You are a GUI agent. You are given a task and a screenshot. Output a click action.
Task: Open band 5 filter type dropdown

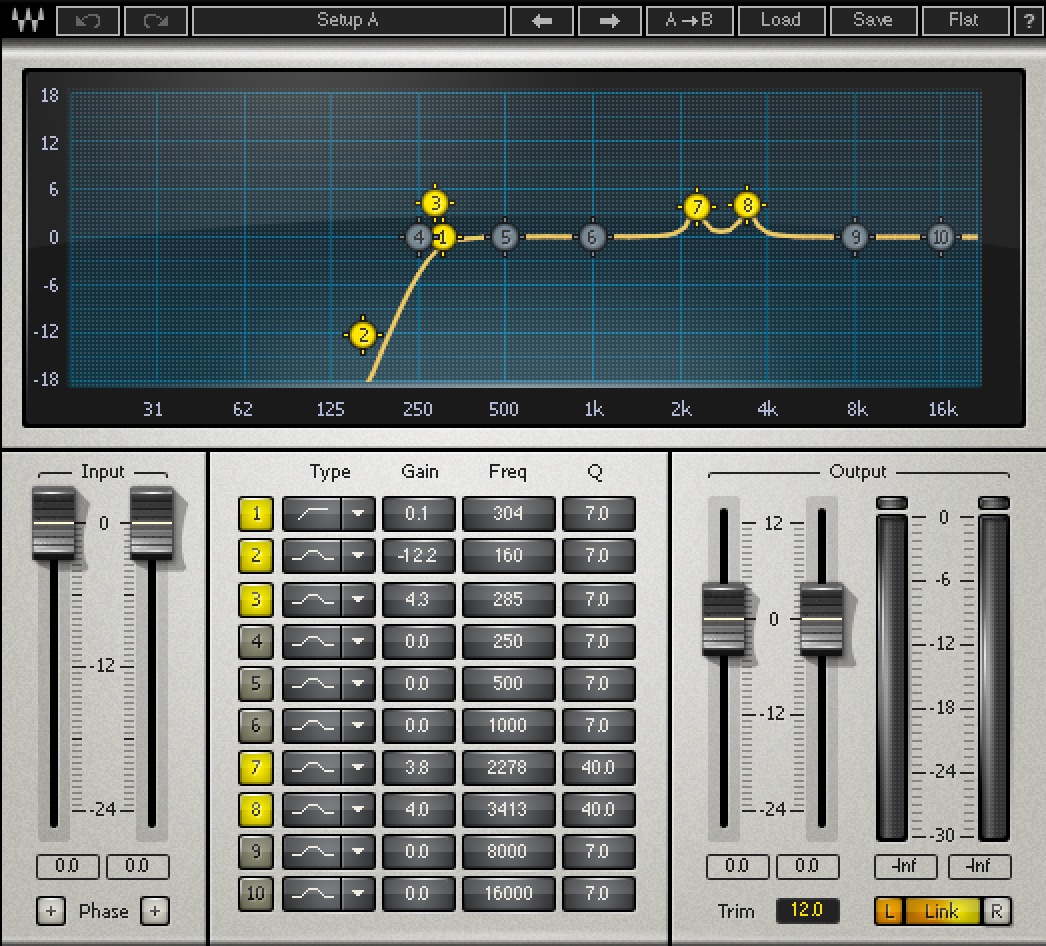coord(358,683)
